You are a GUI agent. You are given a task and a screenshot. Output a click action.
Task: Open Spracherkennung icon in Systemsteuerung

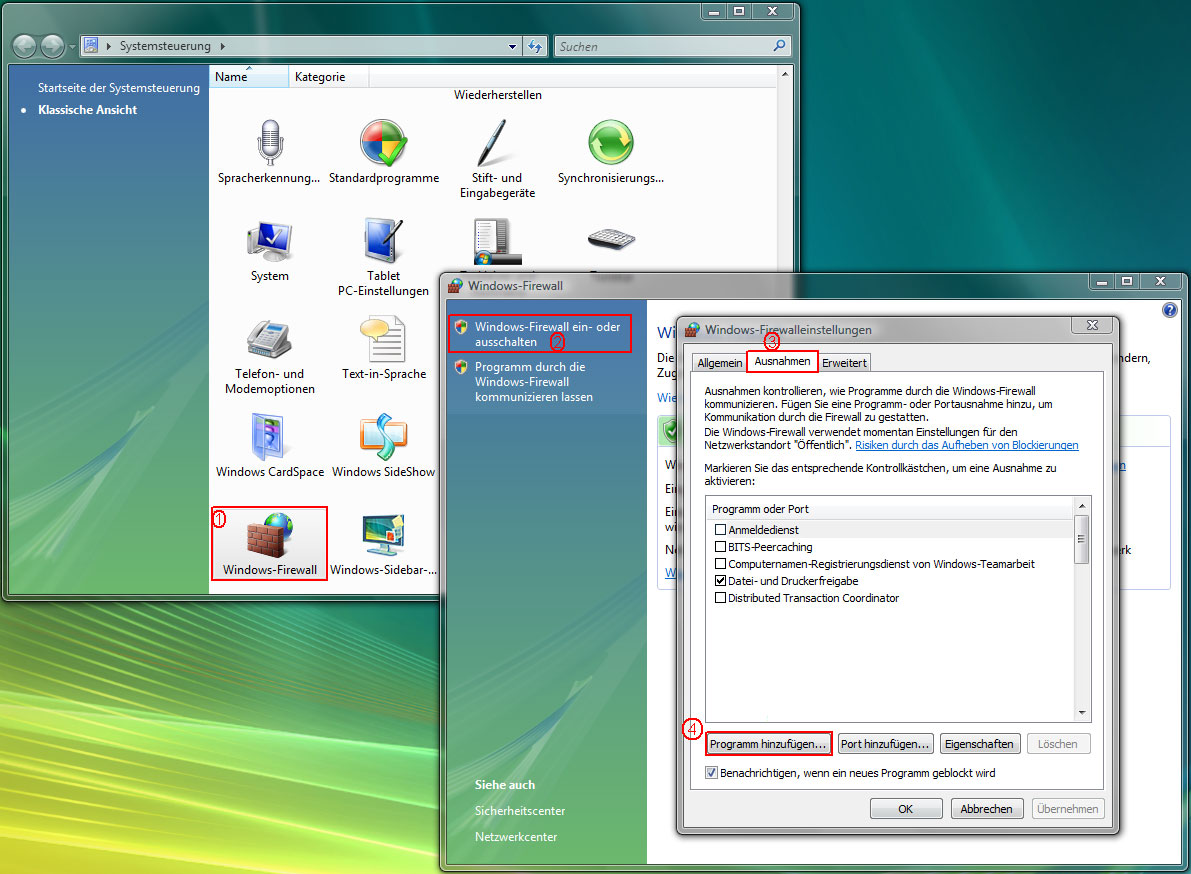tap(269, 152)
